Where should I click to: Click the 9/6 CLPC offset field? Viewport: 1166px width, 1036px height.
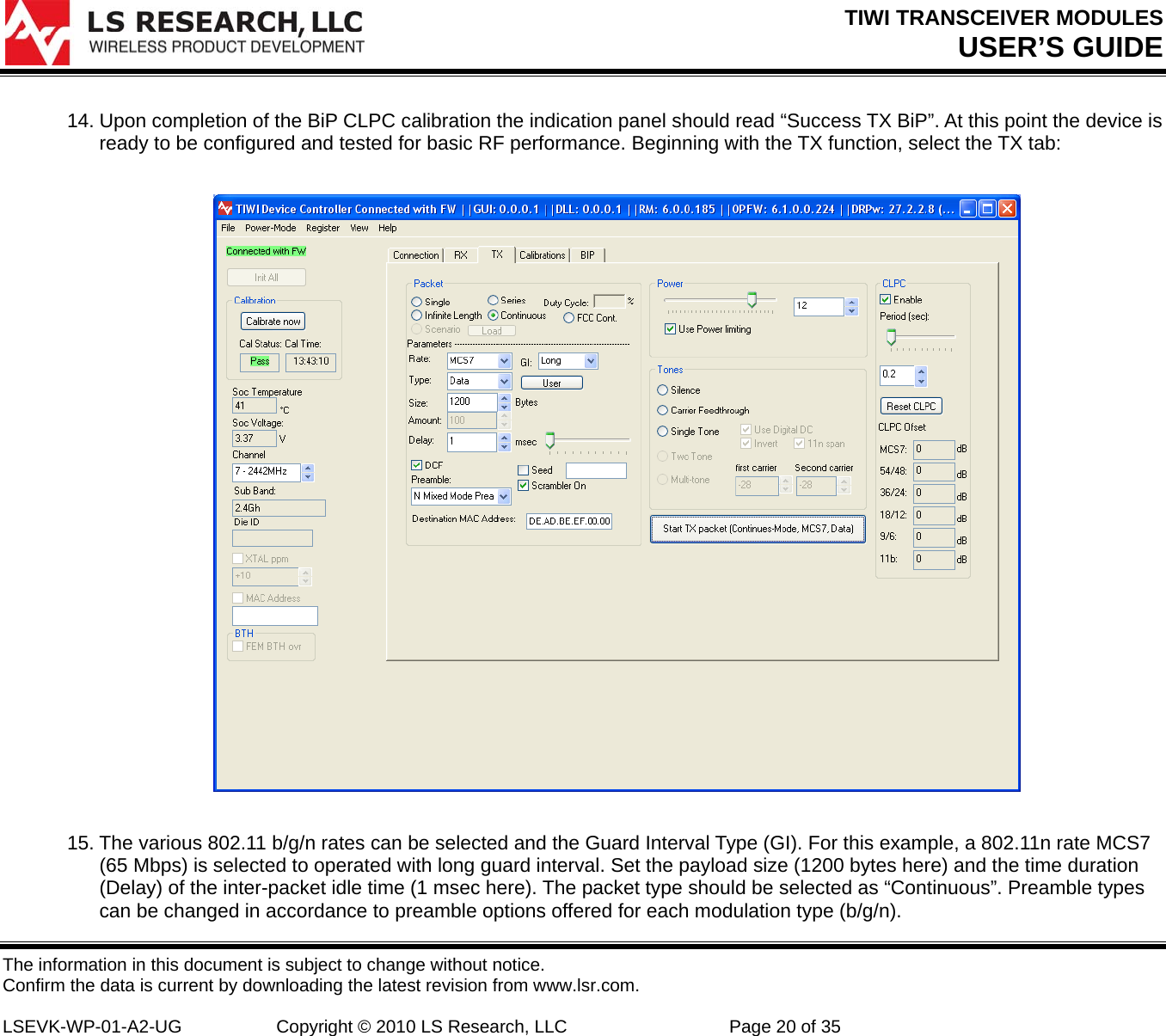point(934,538)
